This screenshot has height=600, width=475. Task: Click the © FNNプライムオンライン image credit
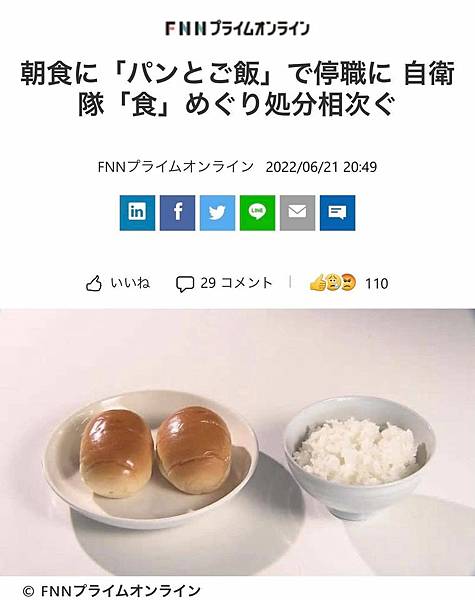pyautogui.click(x=111, y=591)
